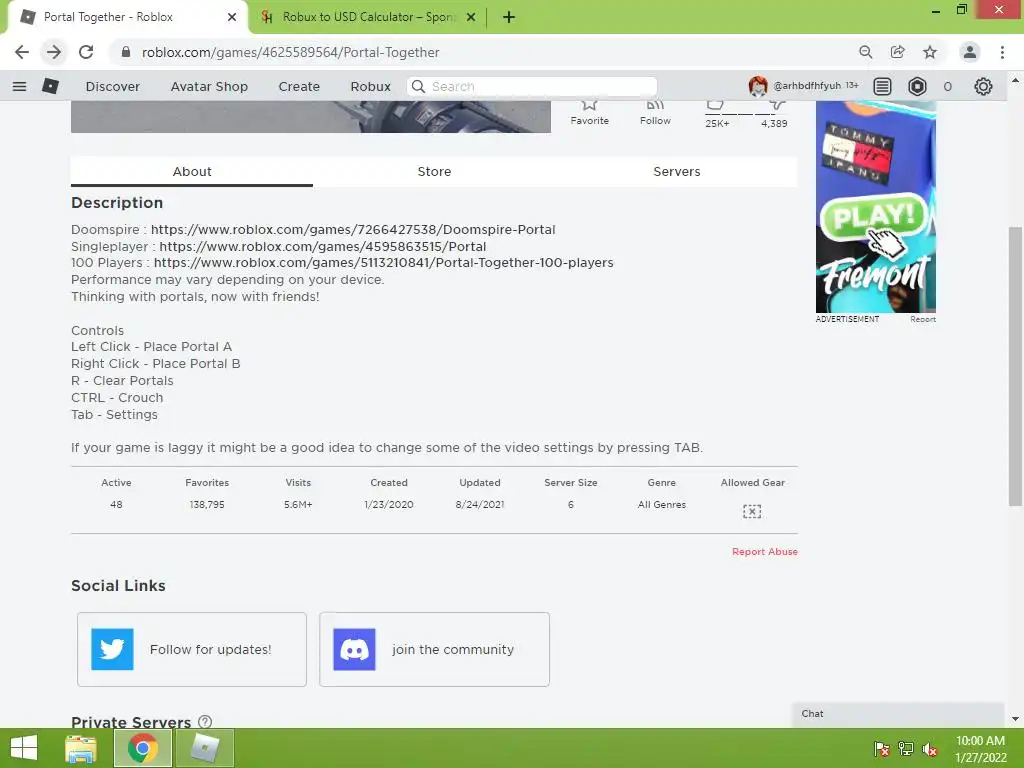1024x768 pixels.
Task: Click the Allowed Gear disabled icon
Action: click(752, 511)
